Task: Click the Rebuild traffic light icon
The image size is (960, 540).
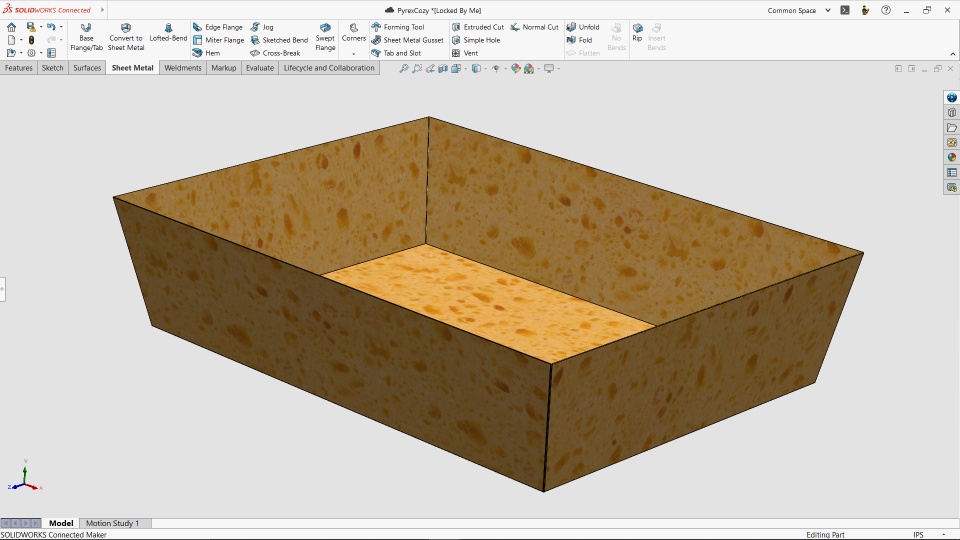Action: [x=31, y=40]
